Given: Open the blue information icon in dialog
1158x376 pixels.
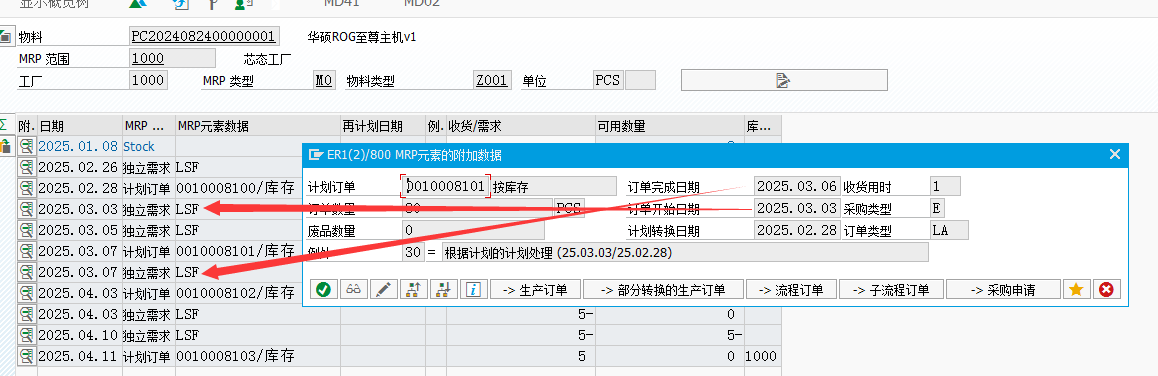Looking at the screenshot, I should point(473,290).
